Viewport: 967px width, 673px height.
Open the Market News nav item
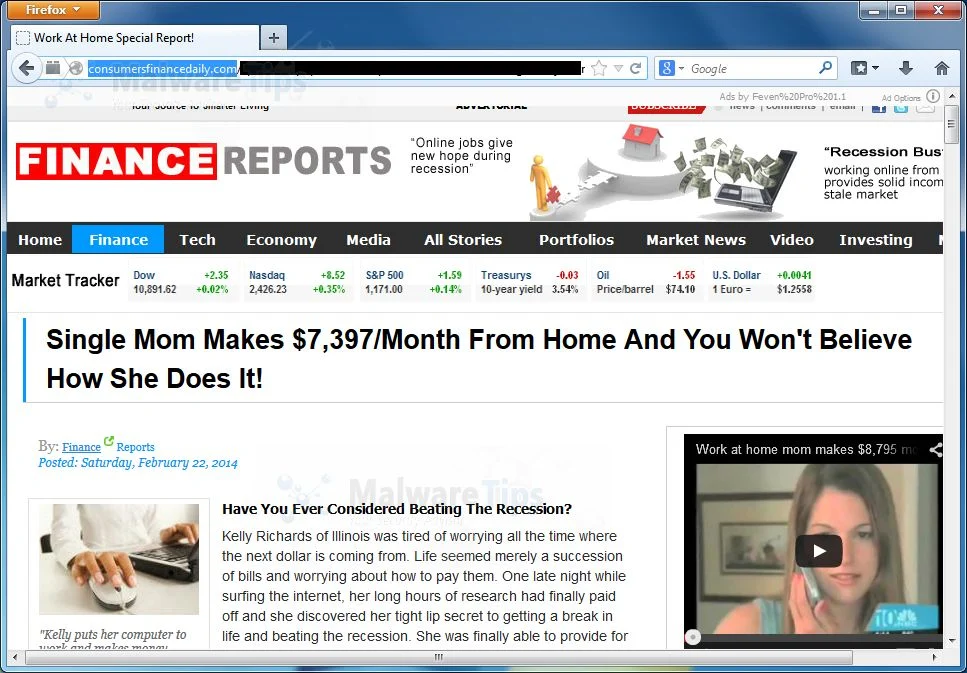coord(696,239)
